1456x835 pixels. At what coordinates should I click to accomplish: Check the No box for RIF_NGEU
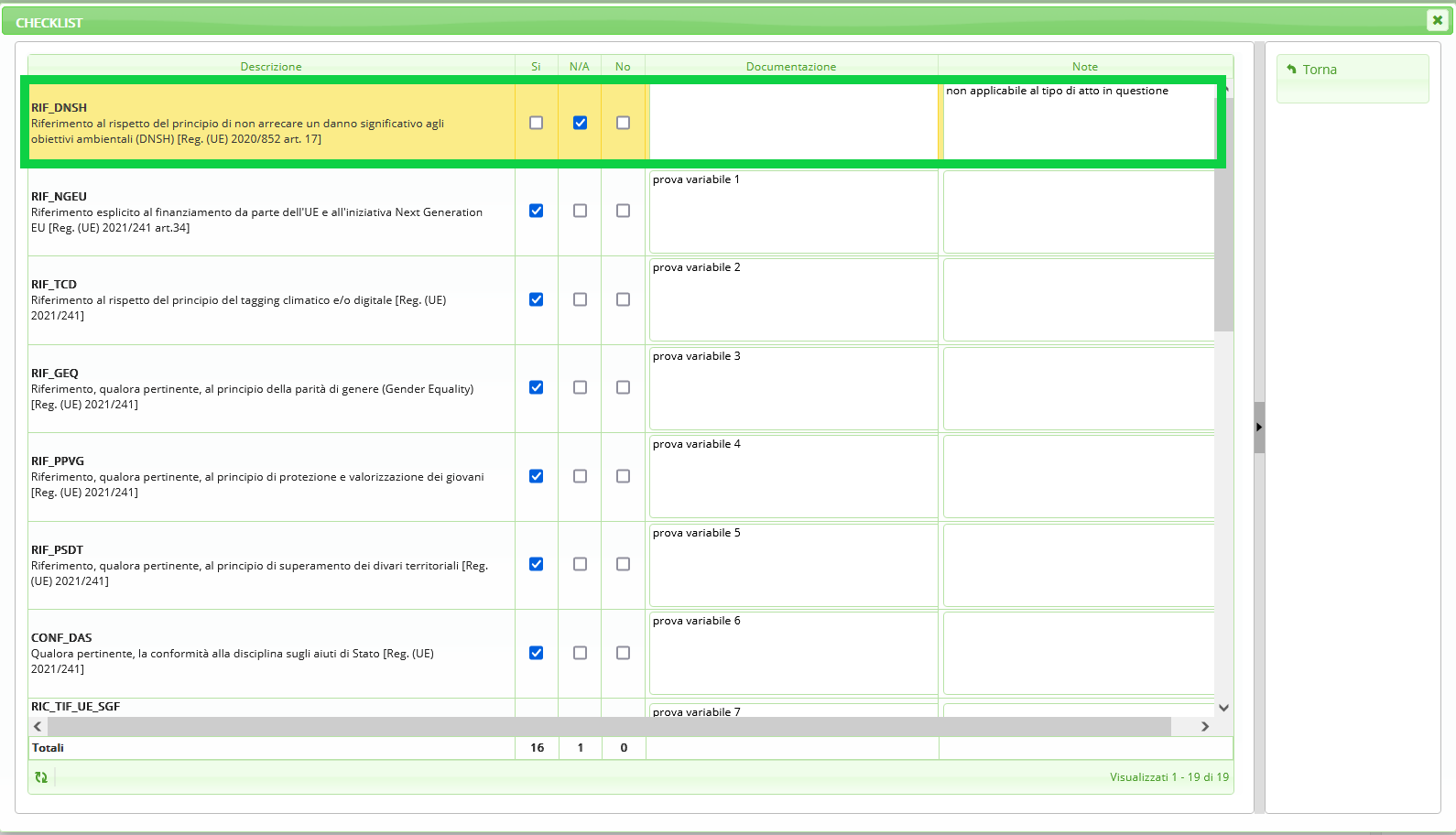624,211
